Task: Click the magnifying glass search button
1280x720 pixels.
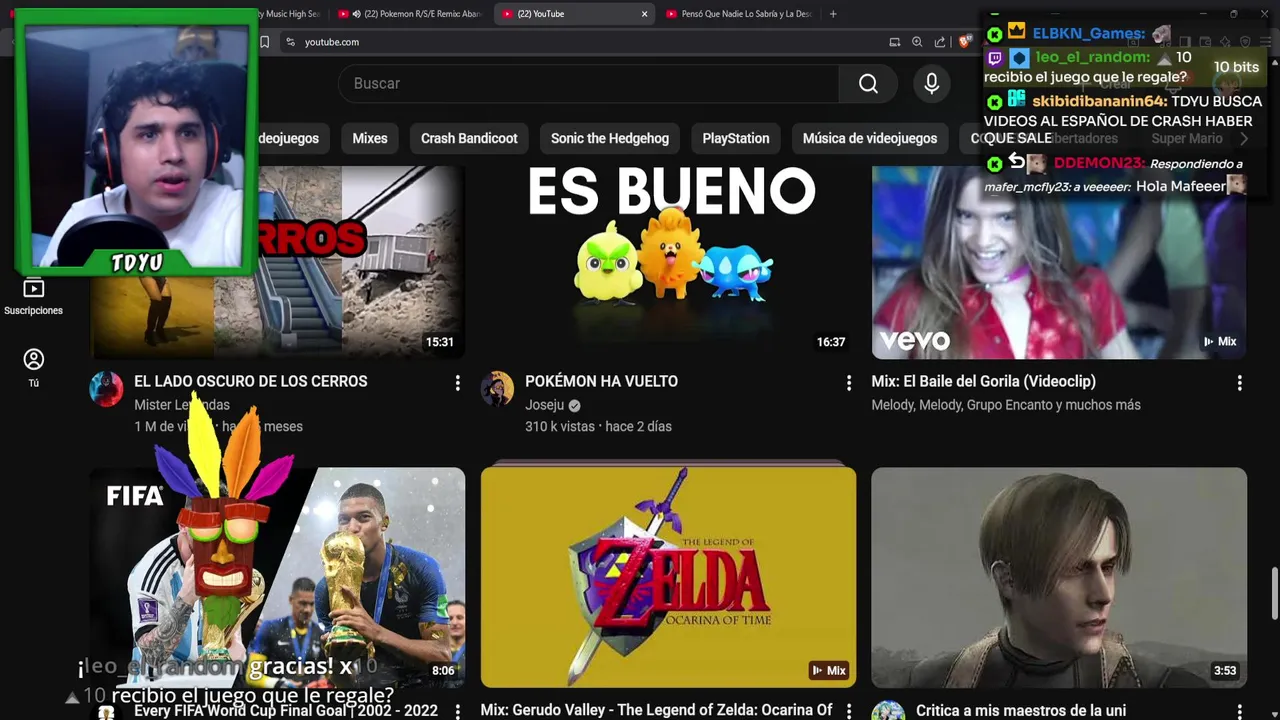Action: (868, 84)
